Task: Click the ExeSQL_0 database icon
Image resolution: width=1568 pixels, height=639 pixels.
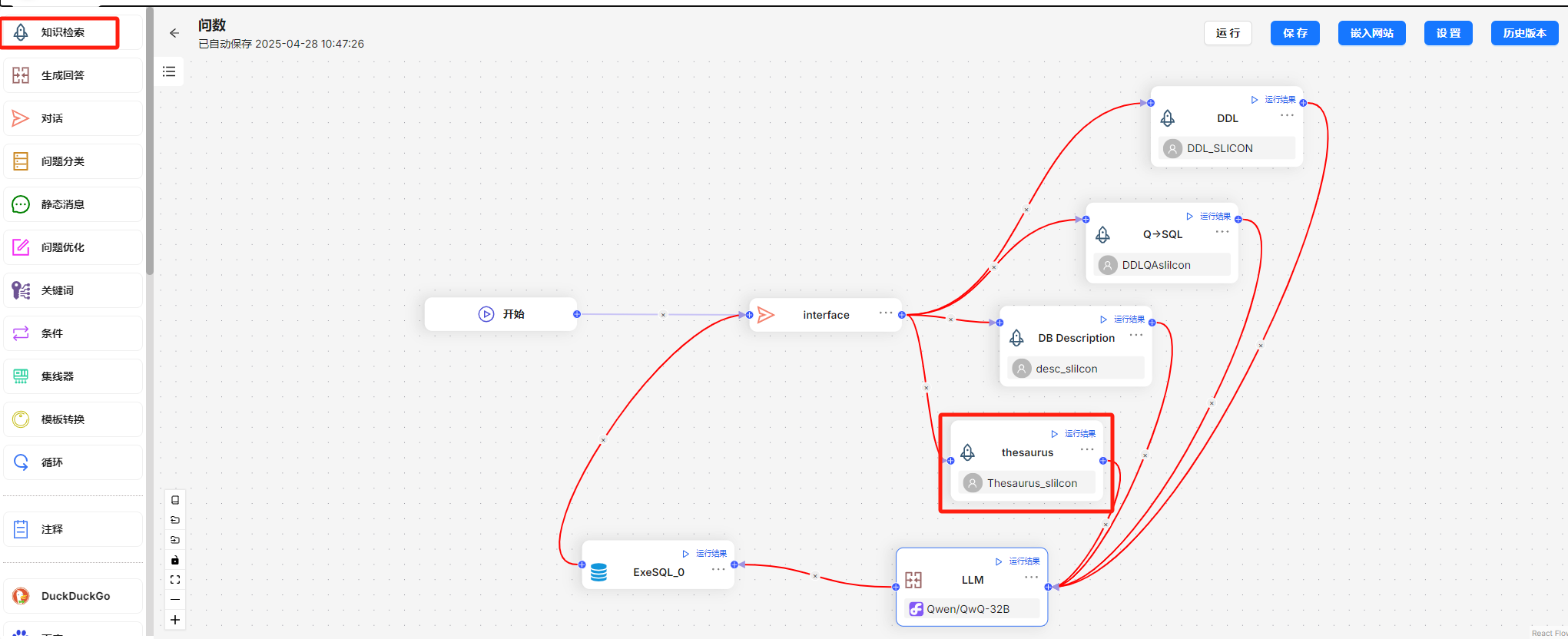Action: [599, 572]
